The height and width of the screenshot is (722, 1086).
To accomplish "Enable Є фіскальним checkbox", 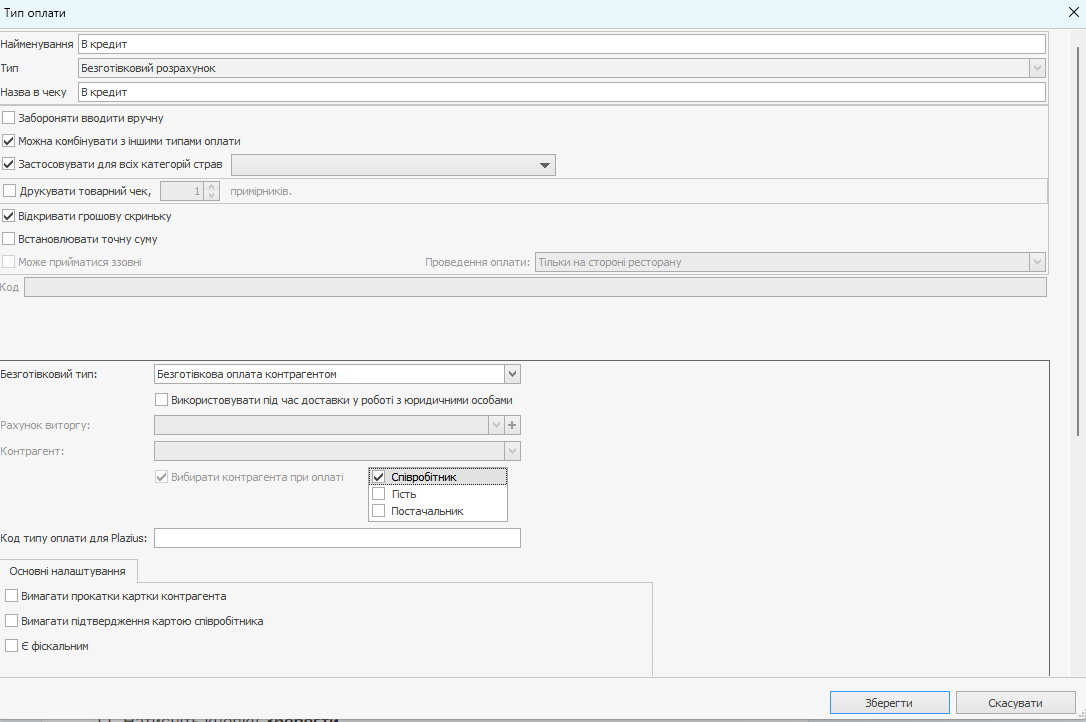I will point(12,646).
